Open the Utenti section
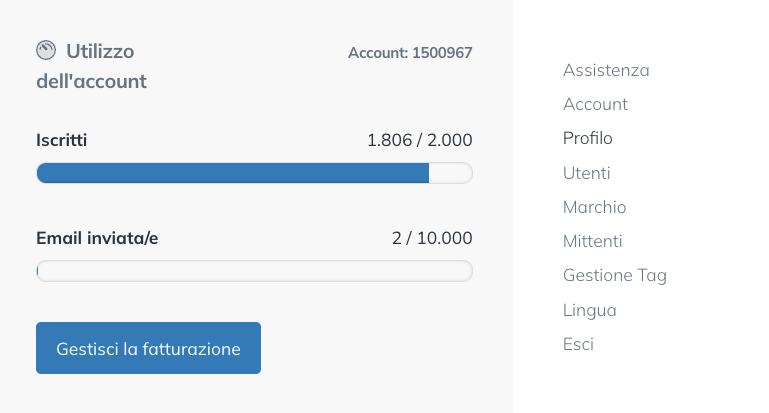Viewport: 769px width, 413px height. [x=586, y=173]
